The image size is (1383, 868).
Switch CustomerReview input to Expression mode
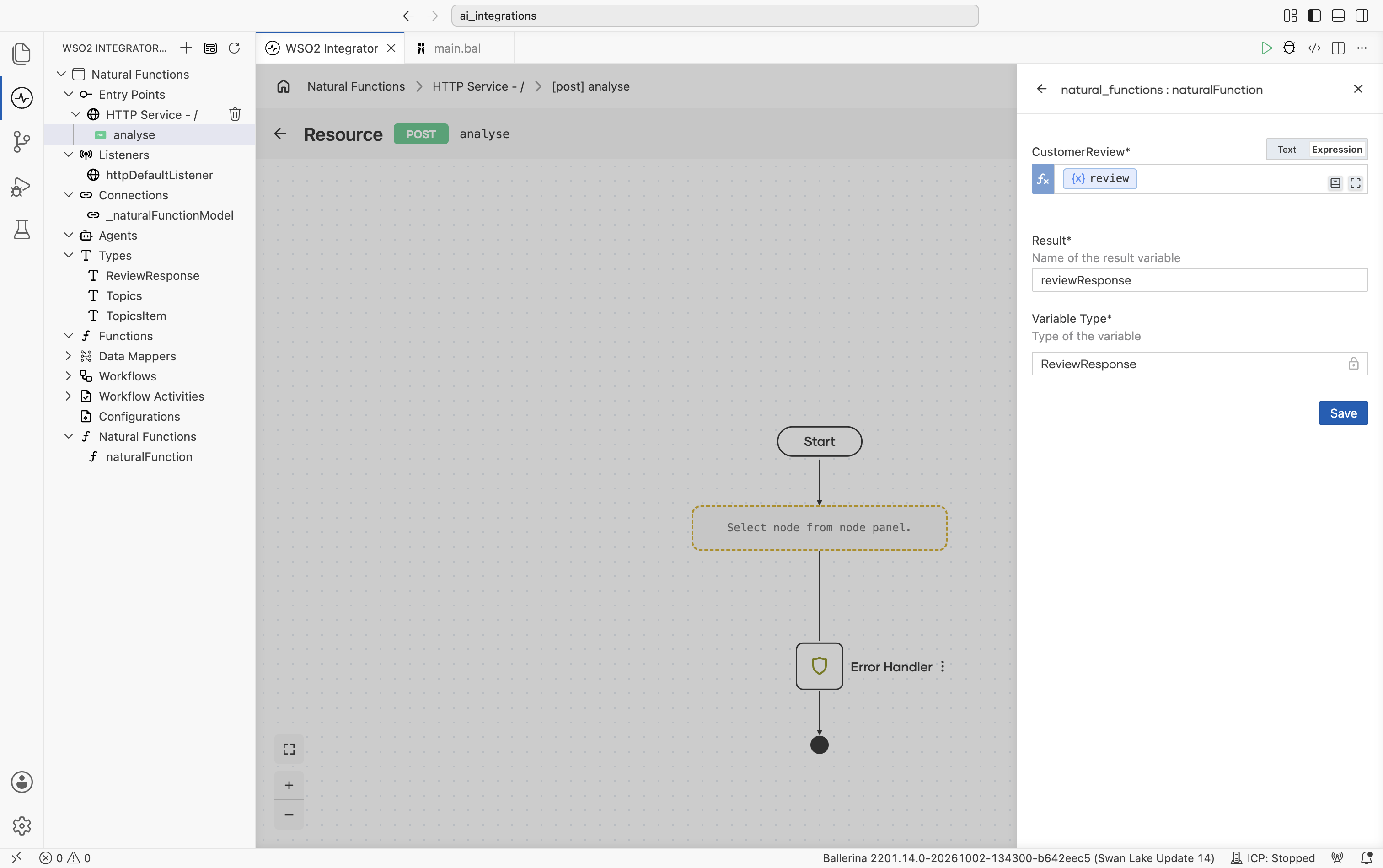click(1336, 149)
